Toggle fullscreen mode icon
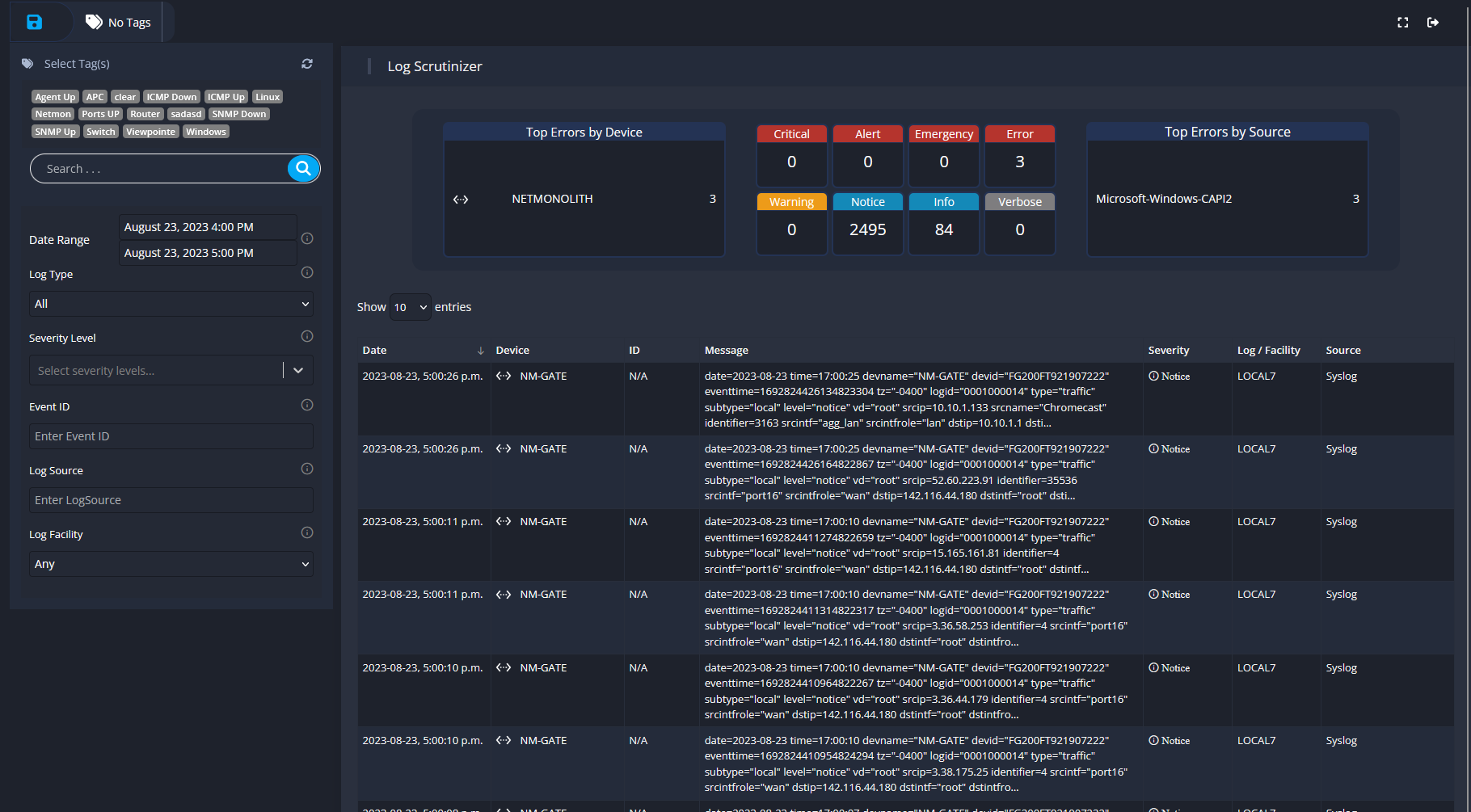This screenshot has height=812, width=1471. (1403, 23)
